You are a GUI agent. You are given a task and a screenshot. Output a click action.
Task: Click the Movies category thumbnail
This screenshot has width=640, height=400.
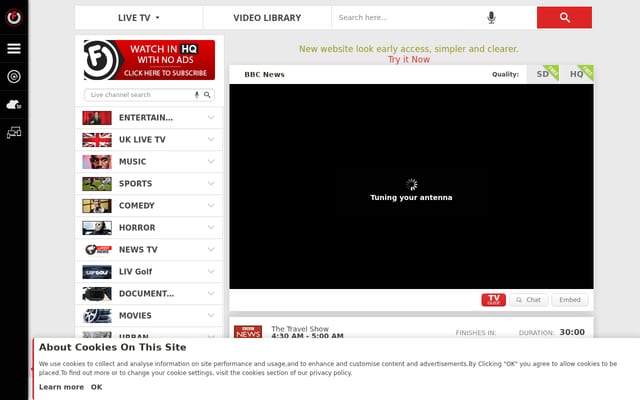[97, 316]
